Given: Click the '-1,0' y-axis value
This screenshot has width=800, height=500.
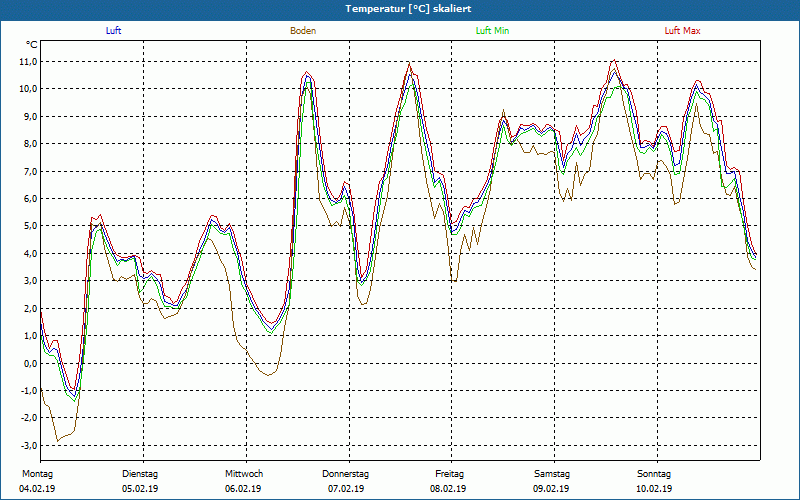Looking at the screenshot, I should pos(29,391).
